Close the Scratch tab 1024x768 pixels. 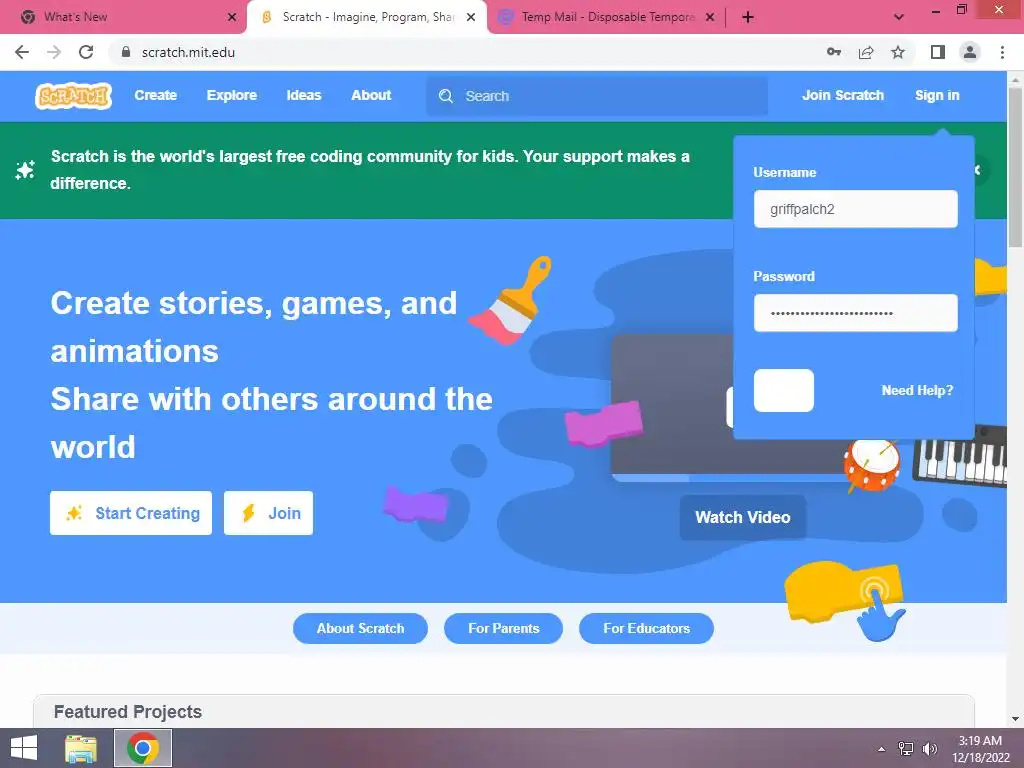471,17
